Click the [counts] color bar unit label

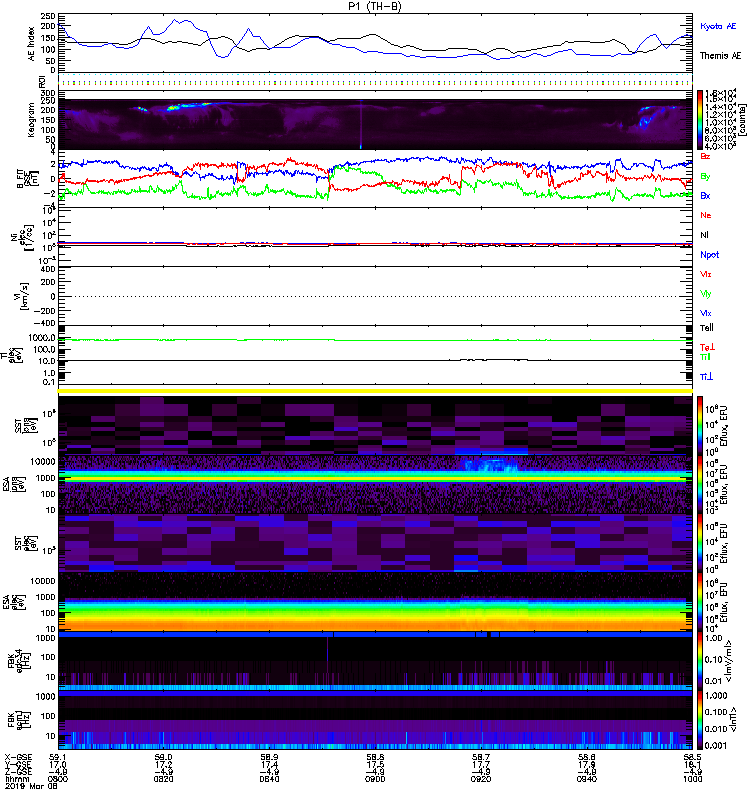pos(742,120)
